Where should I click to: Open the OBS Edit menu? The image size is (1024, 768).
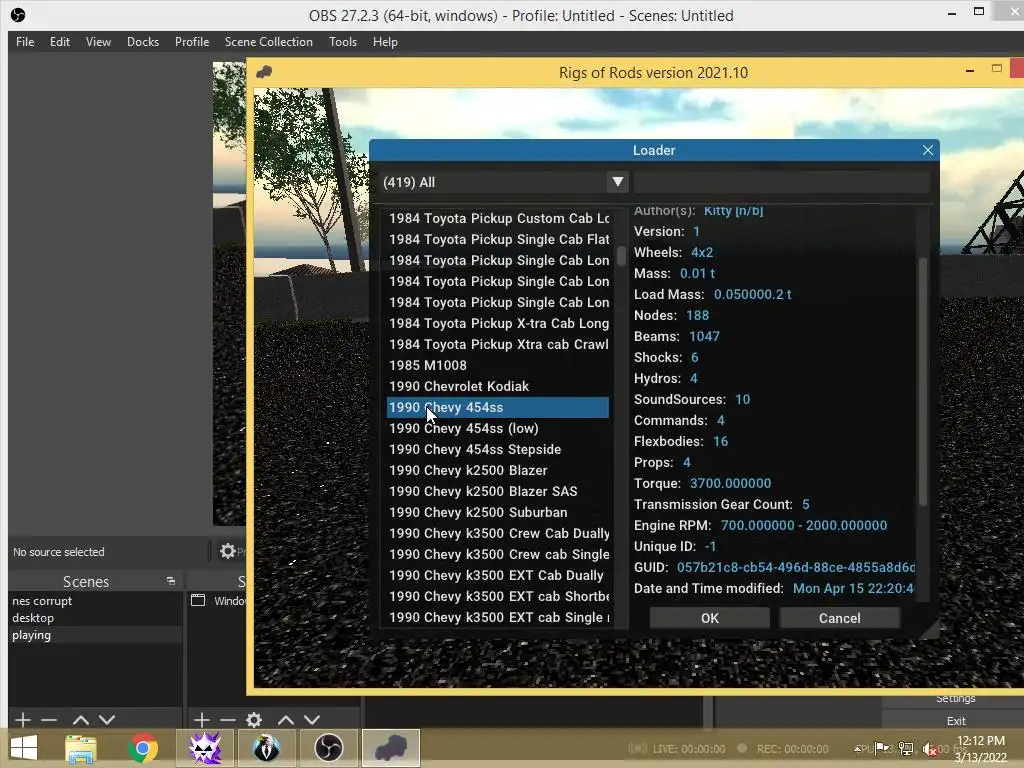(59, 42)
